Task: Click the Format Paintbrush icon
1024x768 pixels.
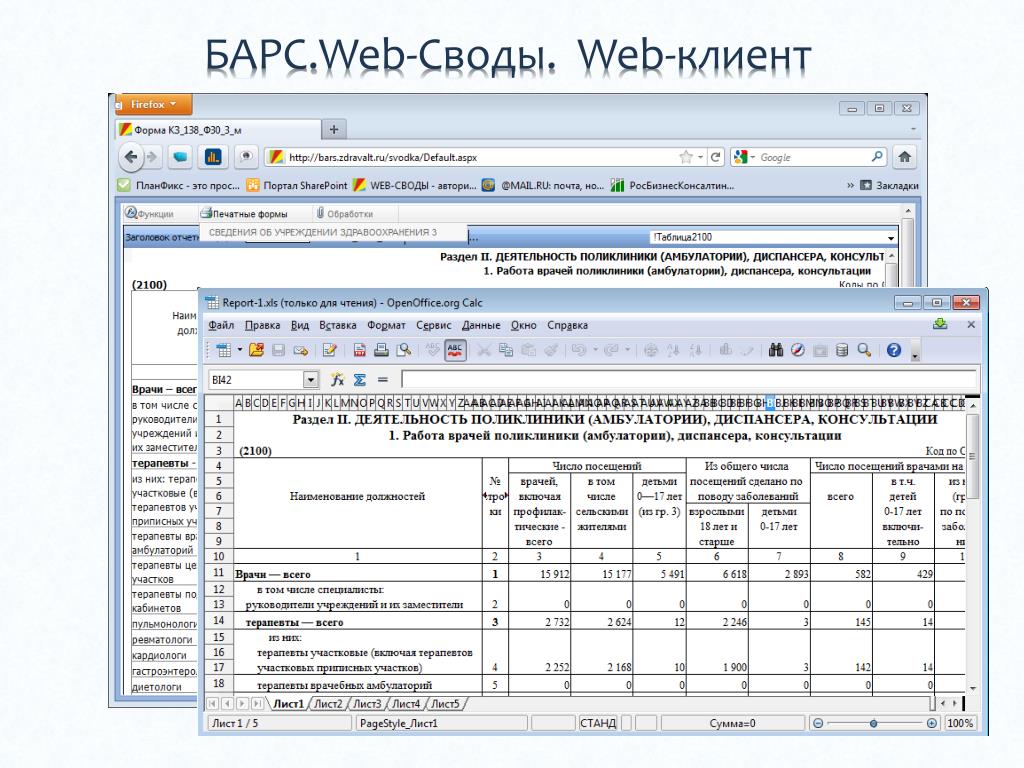Action: (551, 350)
